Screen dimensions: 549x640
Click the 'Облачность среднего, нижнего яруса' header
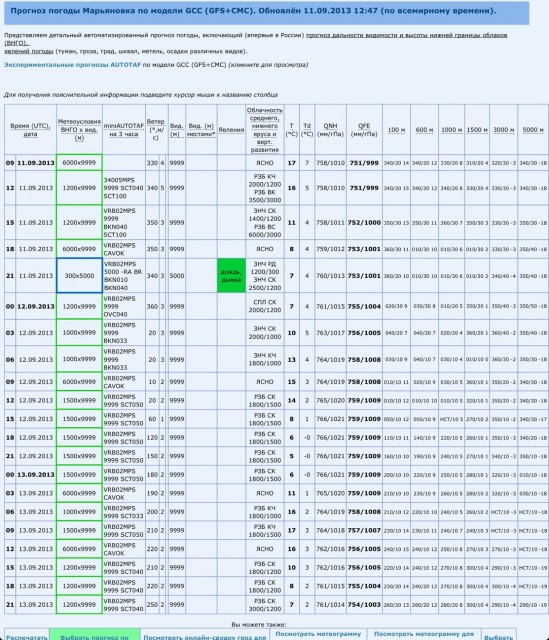264,130
